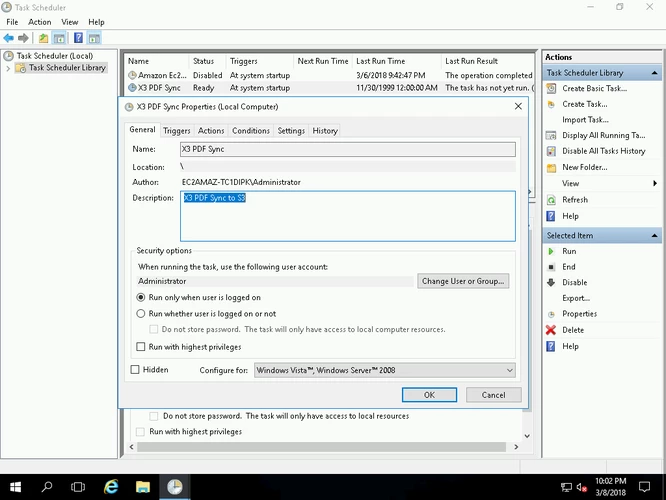Launch Internet Explorer from taskbar
Viewport: 666px width, 500px height.
point(111,487)
